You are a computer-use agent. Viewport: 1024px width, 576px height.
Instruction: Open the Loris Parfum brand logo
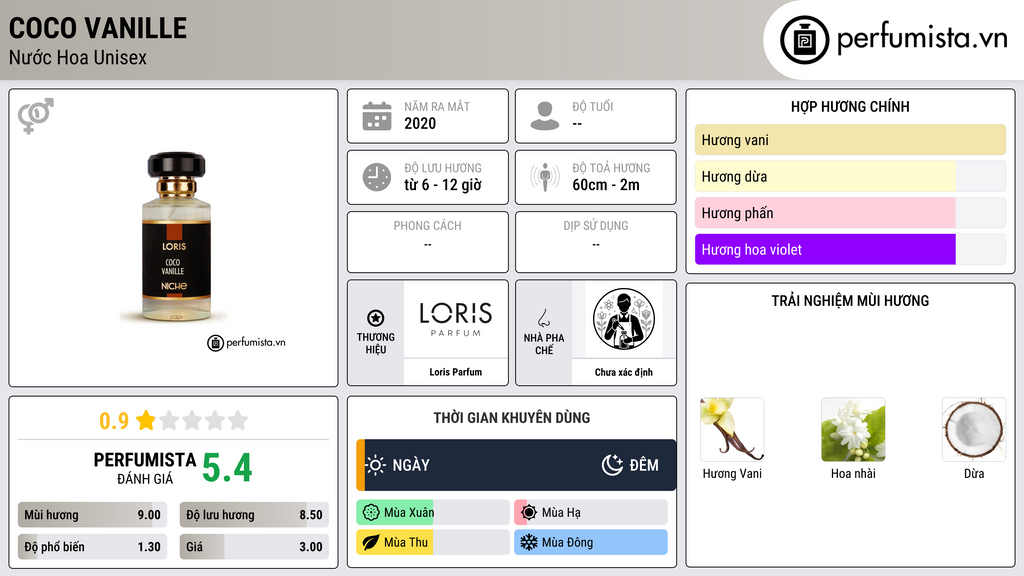coord(456,319)
